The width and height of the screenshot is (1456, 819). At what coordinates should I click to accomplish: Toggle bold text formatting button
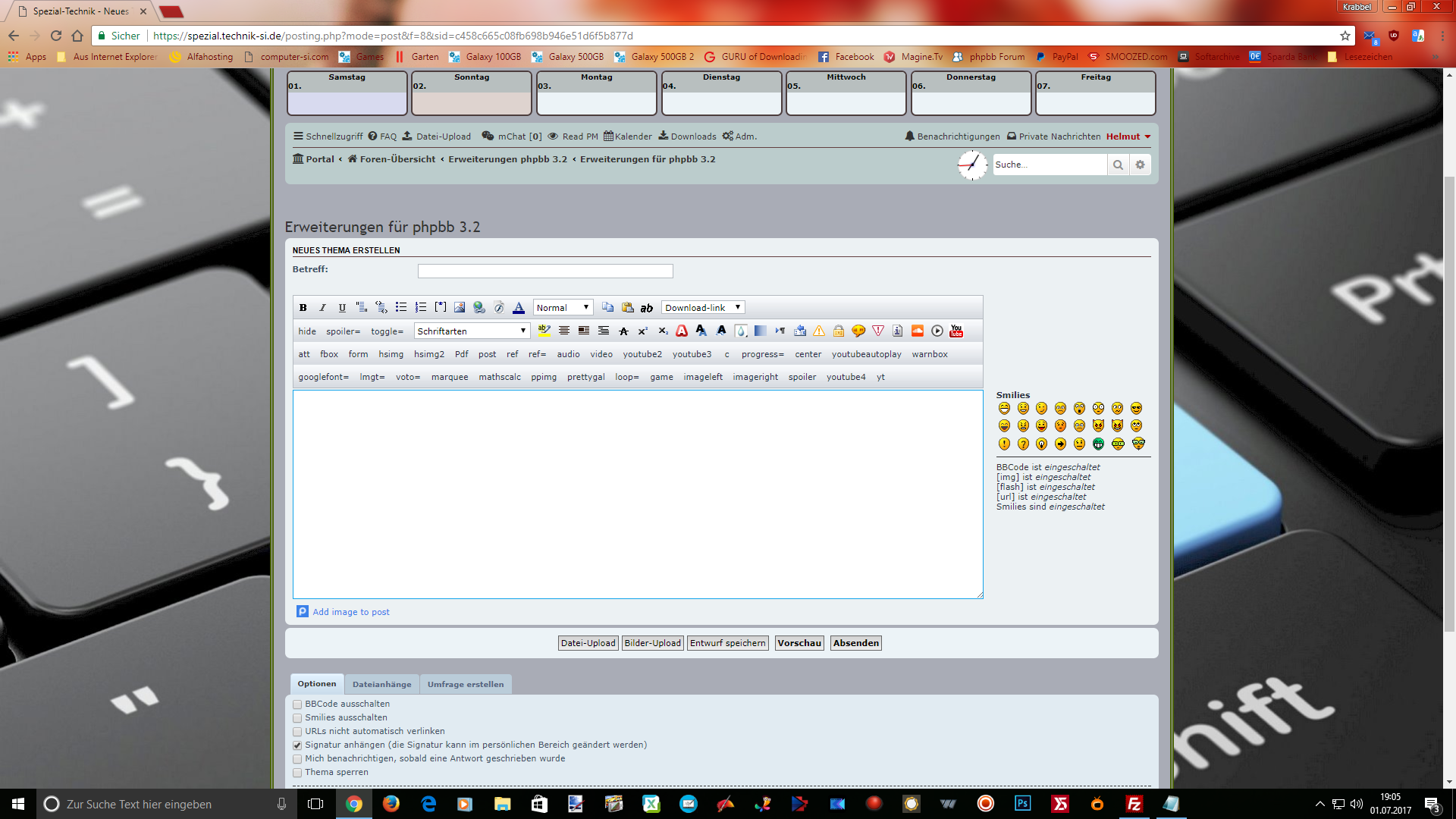tap(303, 308)
